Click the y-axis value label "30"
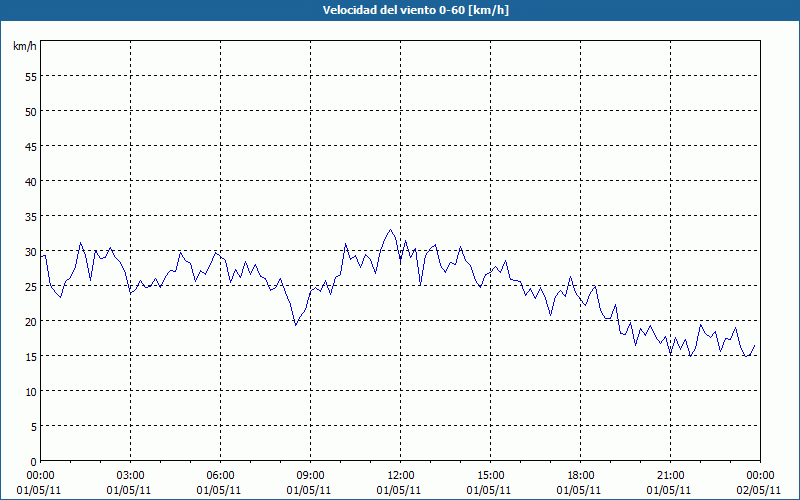800x500 pixels. click(31, 252)
